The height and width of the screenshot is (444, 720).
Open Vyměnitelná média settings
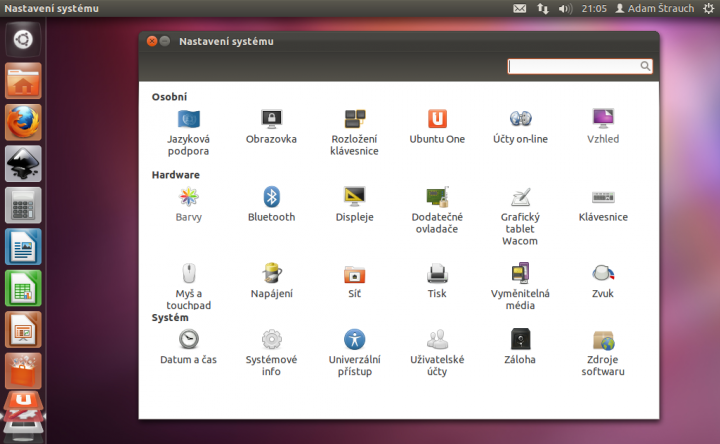click(x=520, y=287)
